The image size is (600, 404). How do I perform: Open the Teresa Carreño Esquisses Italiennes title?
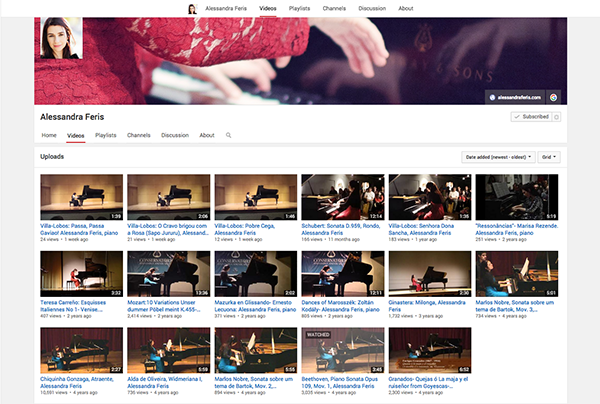73,306
